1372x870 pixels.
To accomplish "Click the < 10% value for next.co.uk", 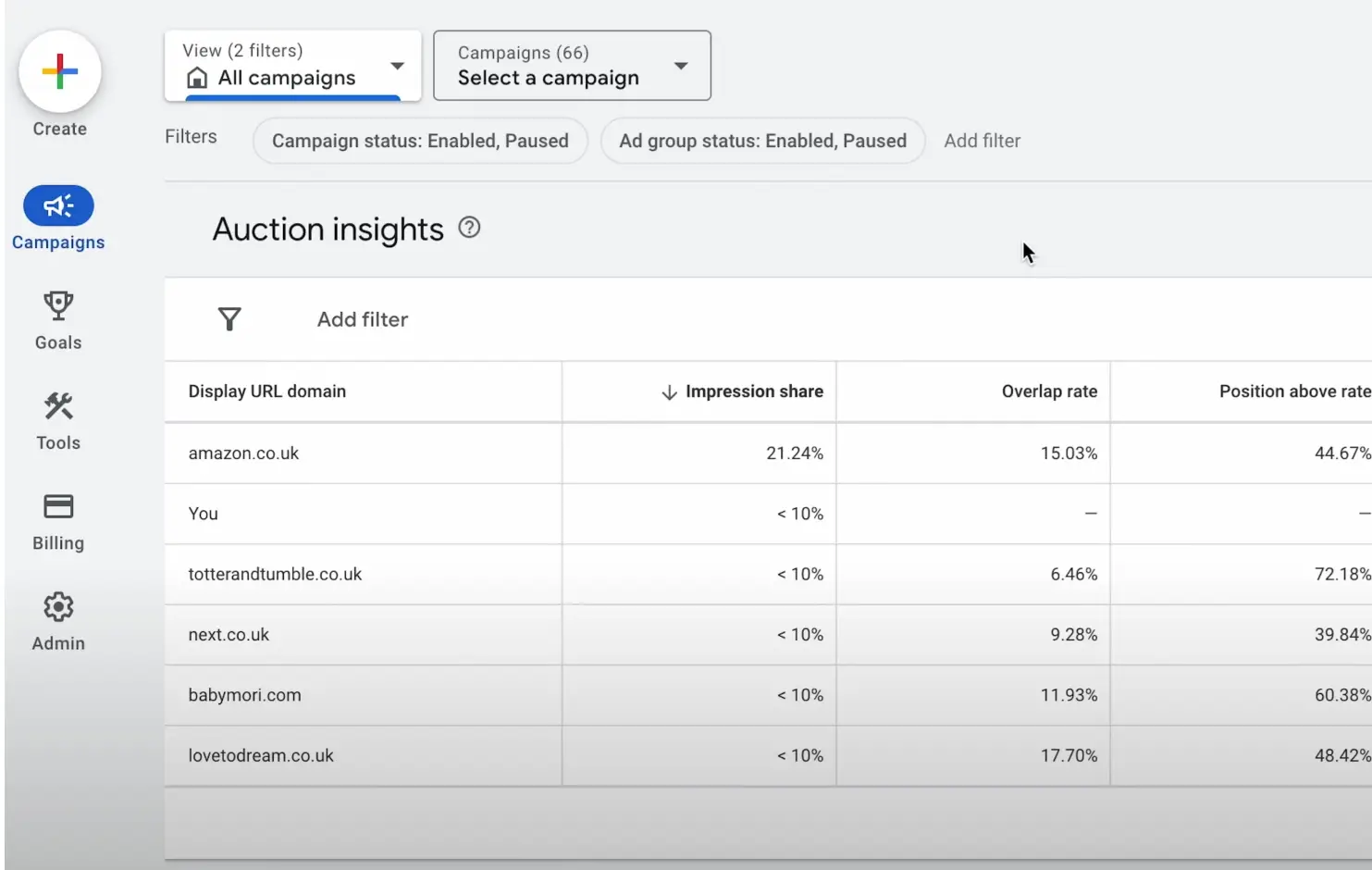I will point(800,635).
